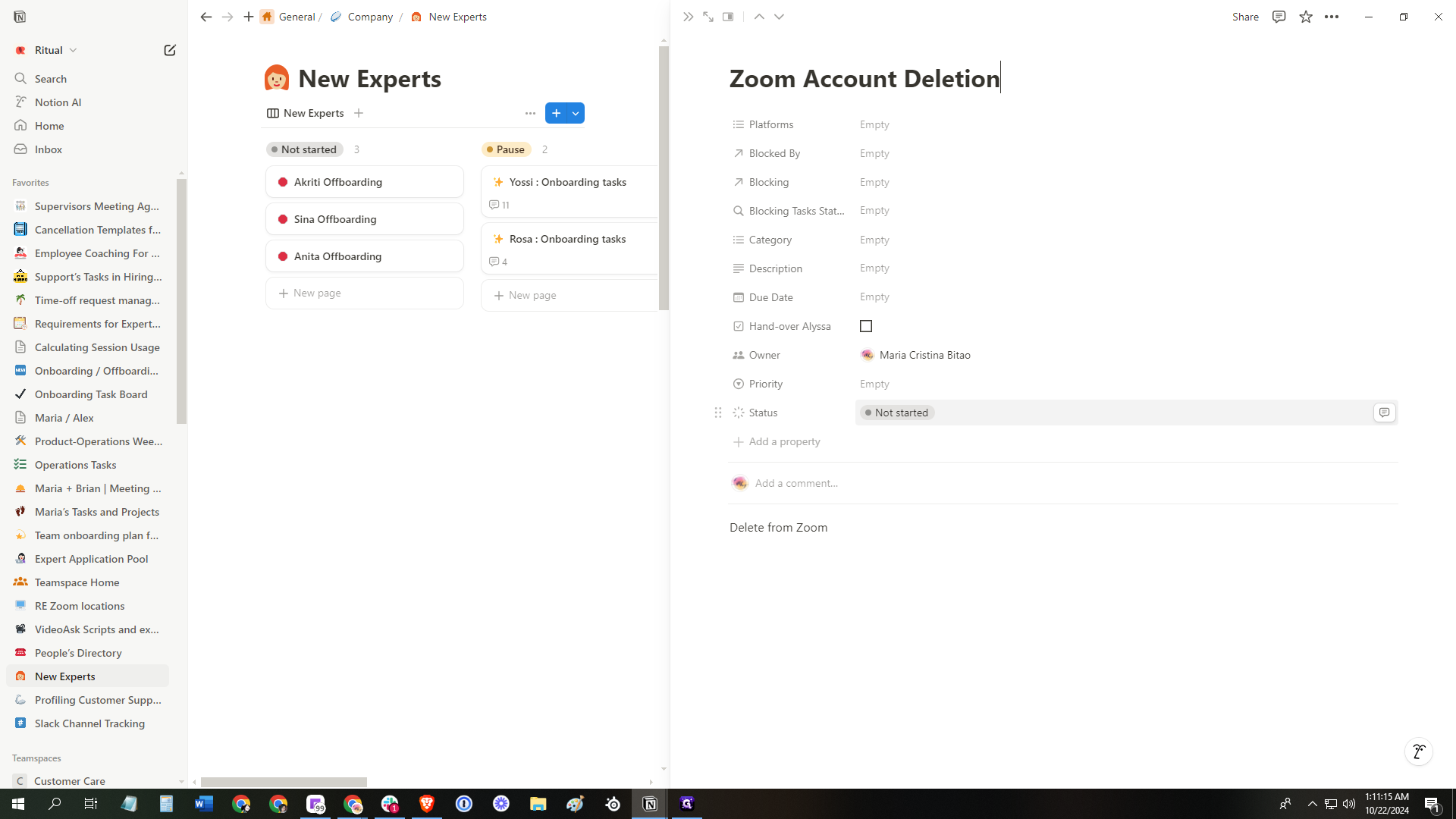Viewport: 1456px width, 819px height.
Task: Click the sidebar favorites scrollbar
Action: tap(181, 301)
